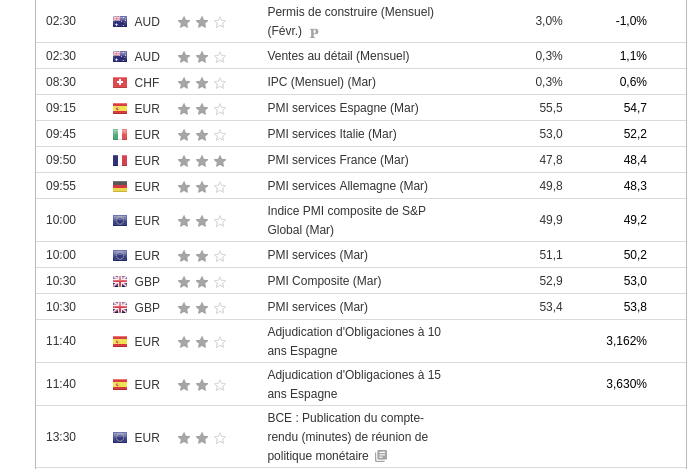Click the UK flag in PMI Composite row

[120, 281]
